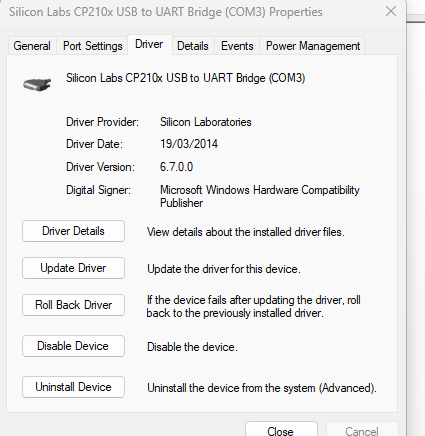The image size is (425, 436).
Task: Switch to Power Management tab
Action: click(x=313, y=46)
